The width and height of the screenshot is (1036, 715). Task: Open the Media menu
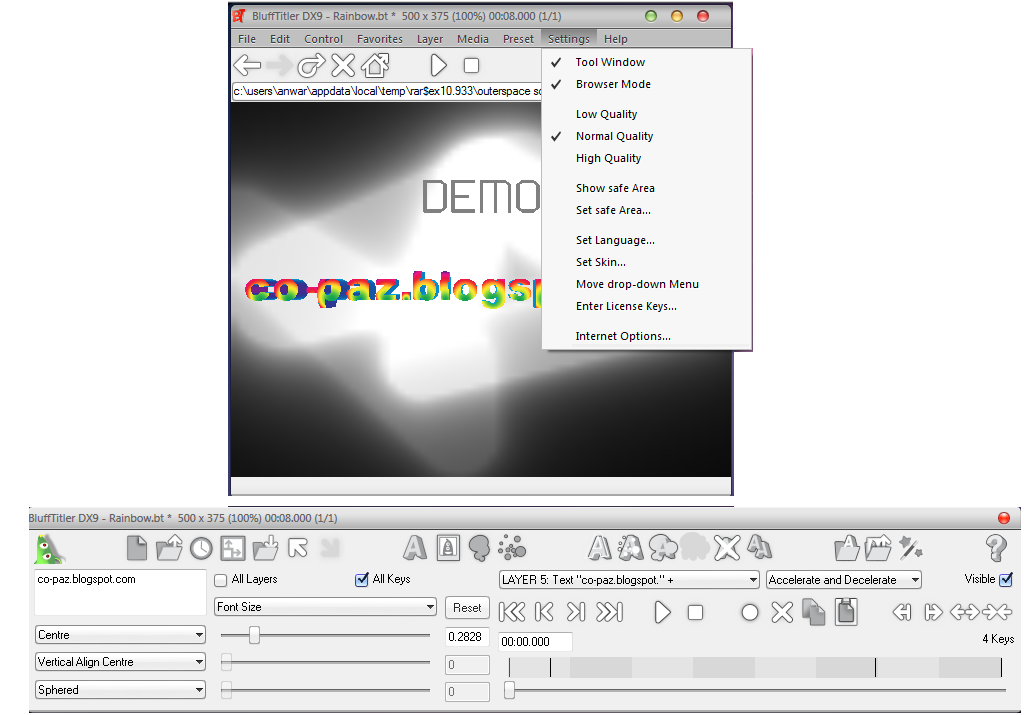[x=472, y=39]
